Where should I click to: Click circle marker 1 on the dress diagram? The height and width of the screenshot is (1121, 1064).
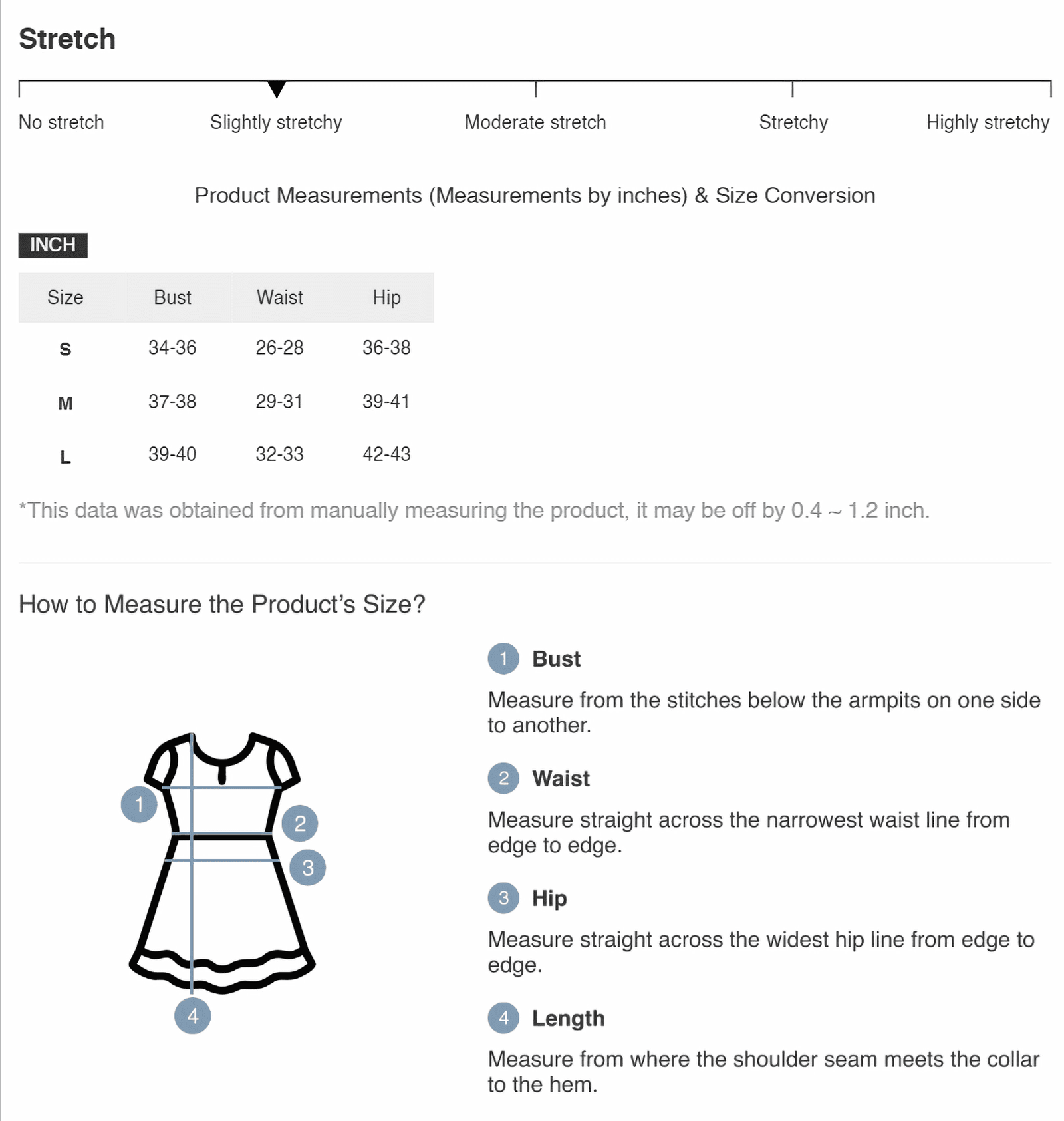click(x=139, y=804)
